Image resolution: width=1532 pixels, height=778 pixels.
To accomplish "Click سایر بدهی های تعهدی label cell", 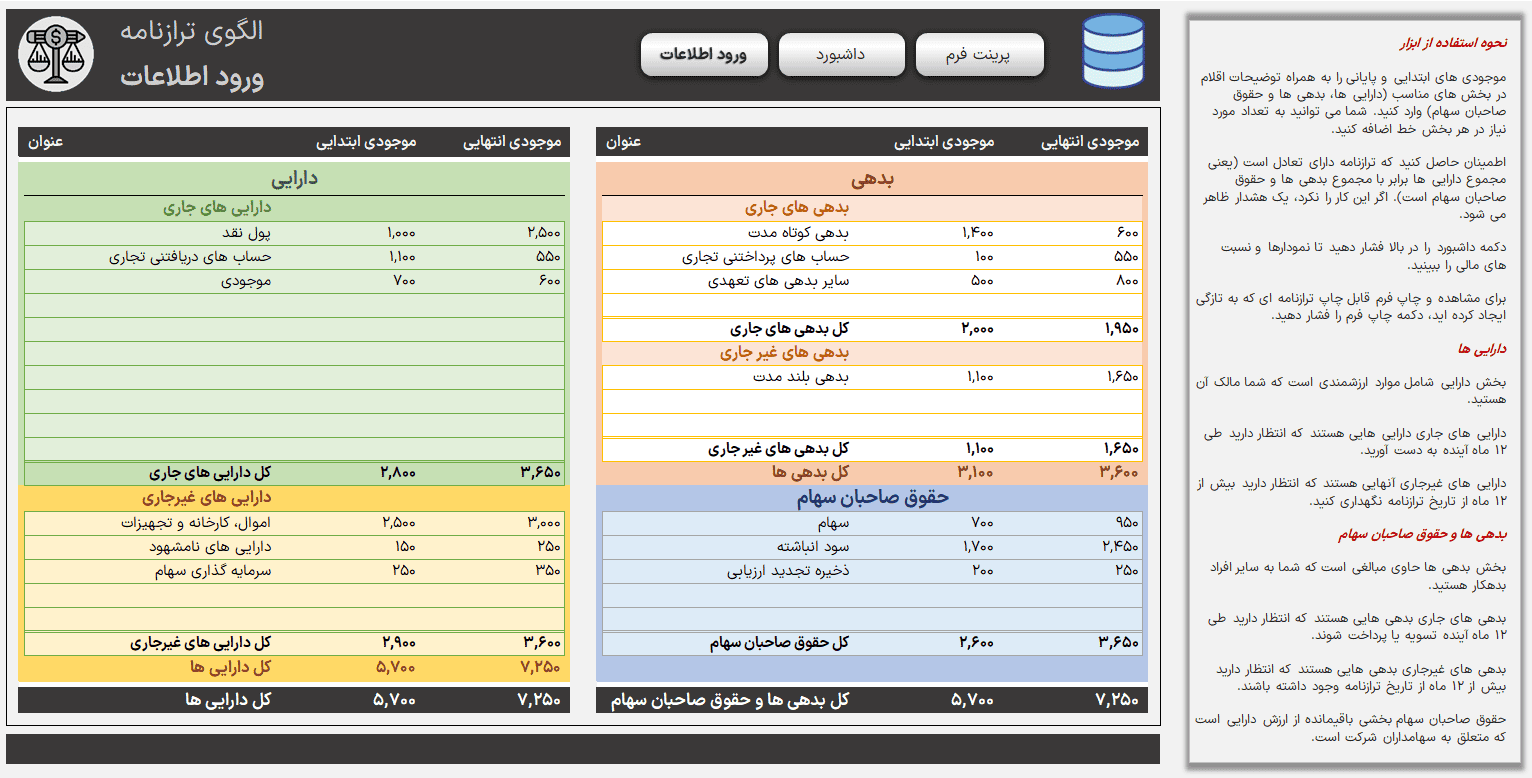I will point(779,281).
